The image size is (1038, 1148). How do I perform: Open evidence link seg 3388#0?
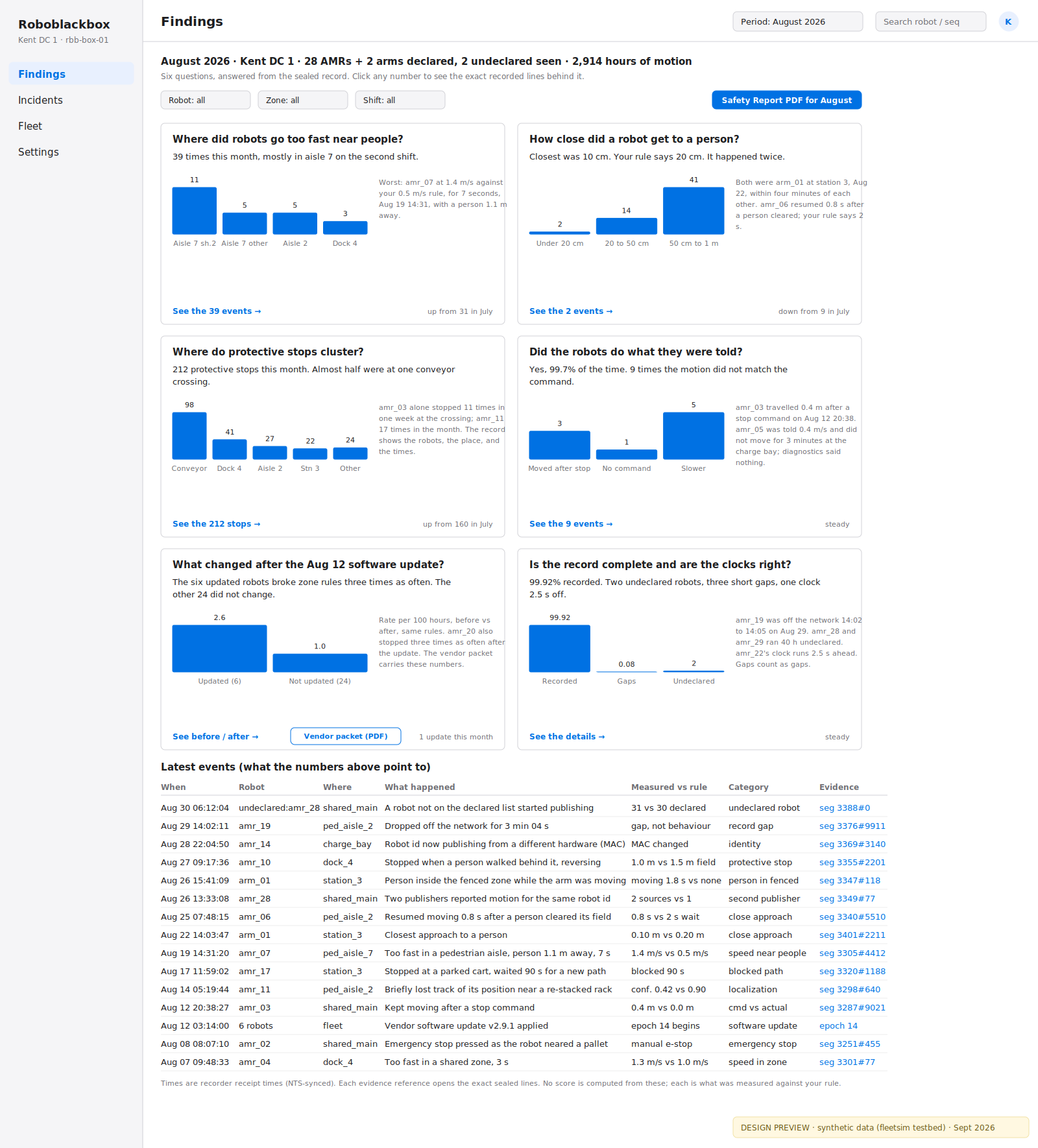coord(844,807)
